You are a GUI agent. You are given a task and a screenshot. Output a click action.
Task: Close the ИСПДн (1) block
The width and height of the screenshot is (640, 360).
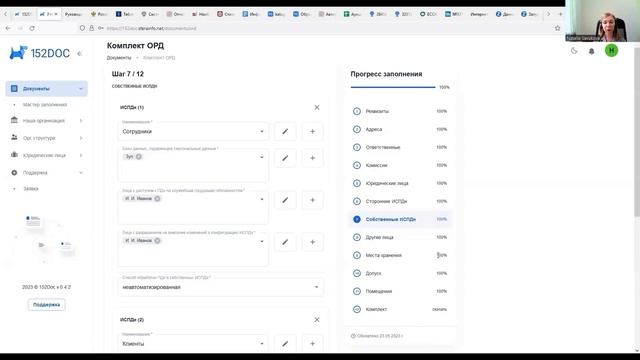pyautogui.click(x=317, y=107)
